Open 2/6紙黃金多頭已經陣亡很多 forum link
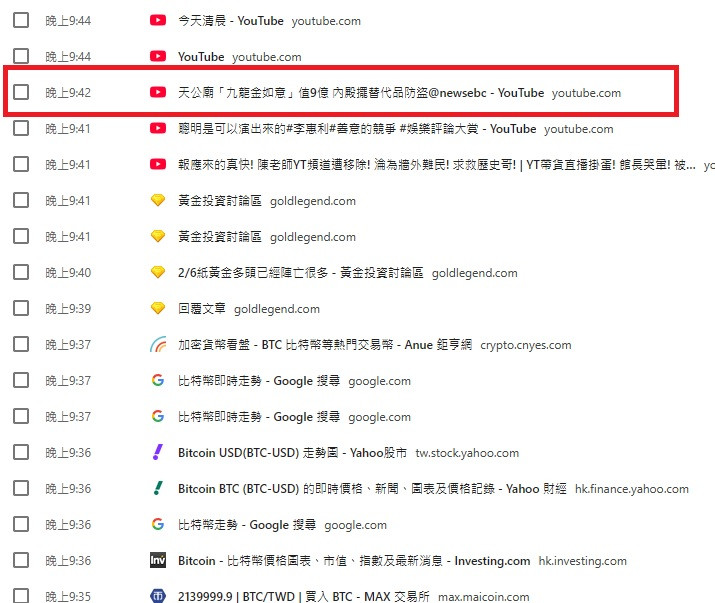715x603 pixels. coord(301,273)
